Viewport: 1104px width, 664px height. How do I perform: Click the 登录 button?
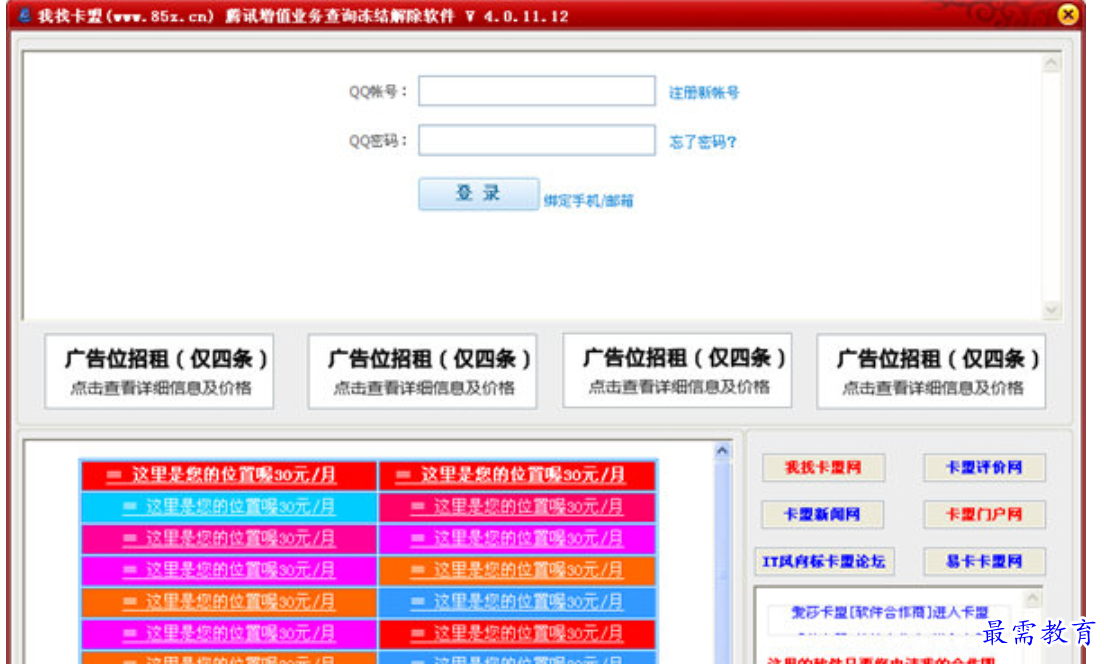(x=479, y=194)
